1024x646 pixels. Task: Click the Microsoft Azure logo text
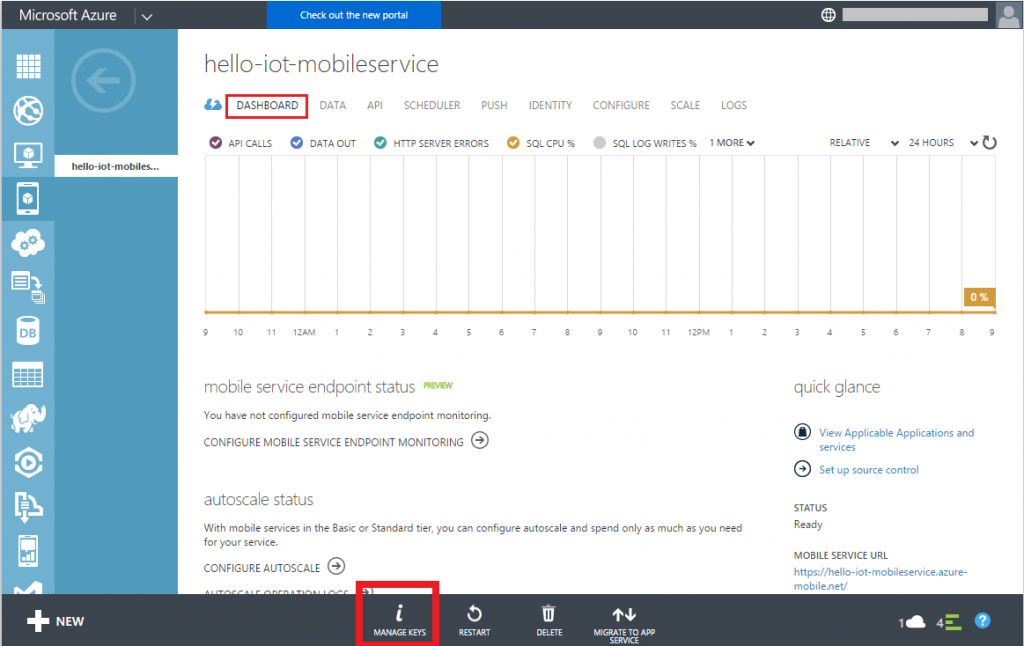pos(68,15)
